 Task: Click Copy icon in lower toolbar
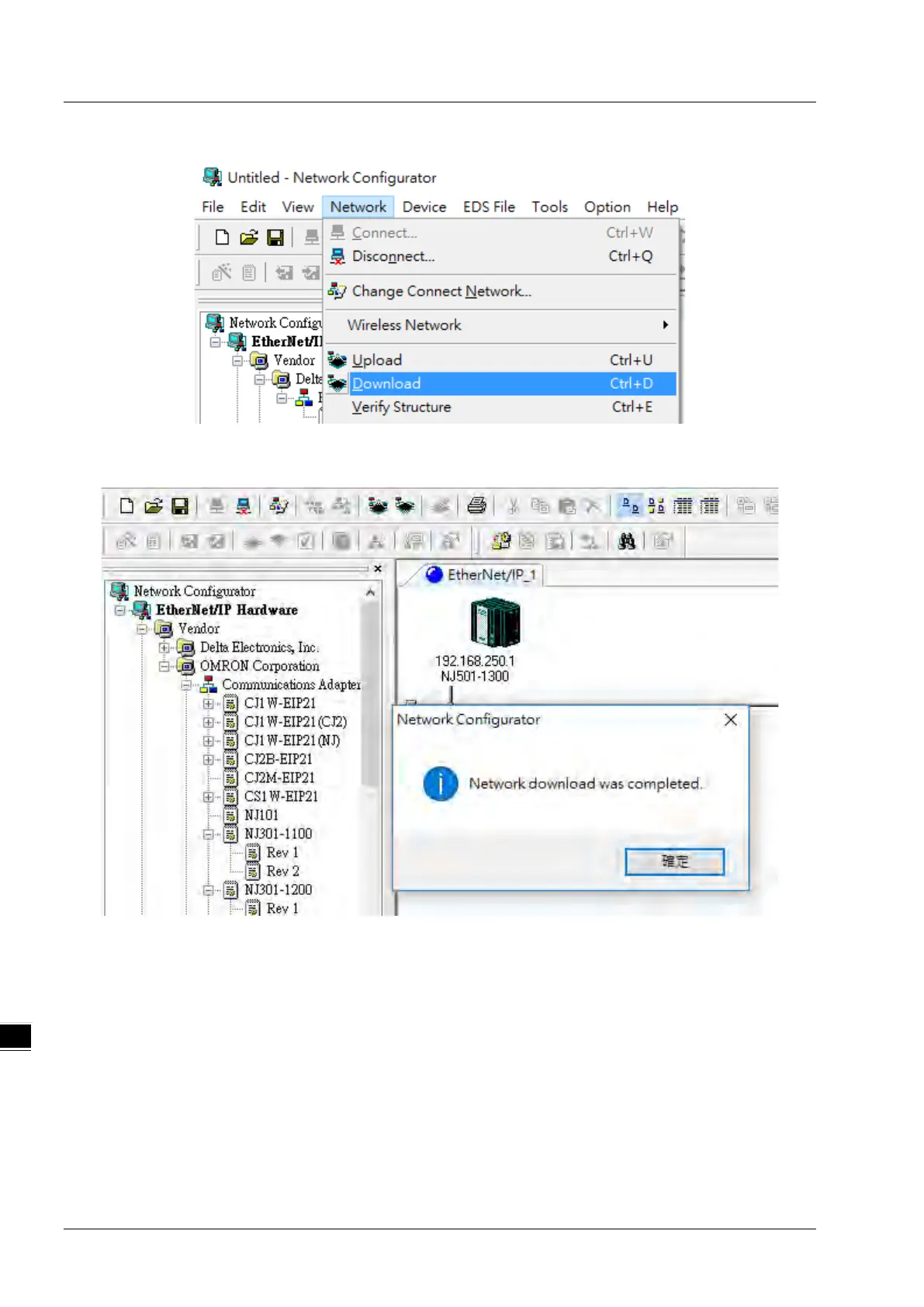540,506
